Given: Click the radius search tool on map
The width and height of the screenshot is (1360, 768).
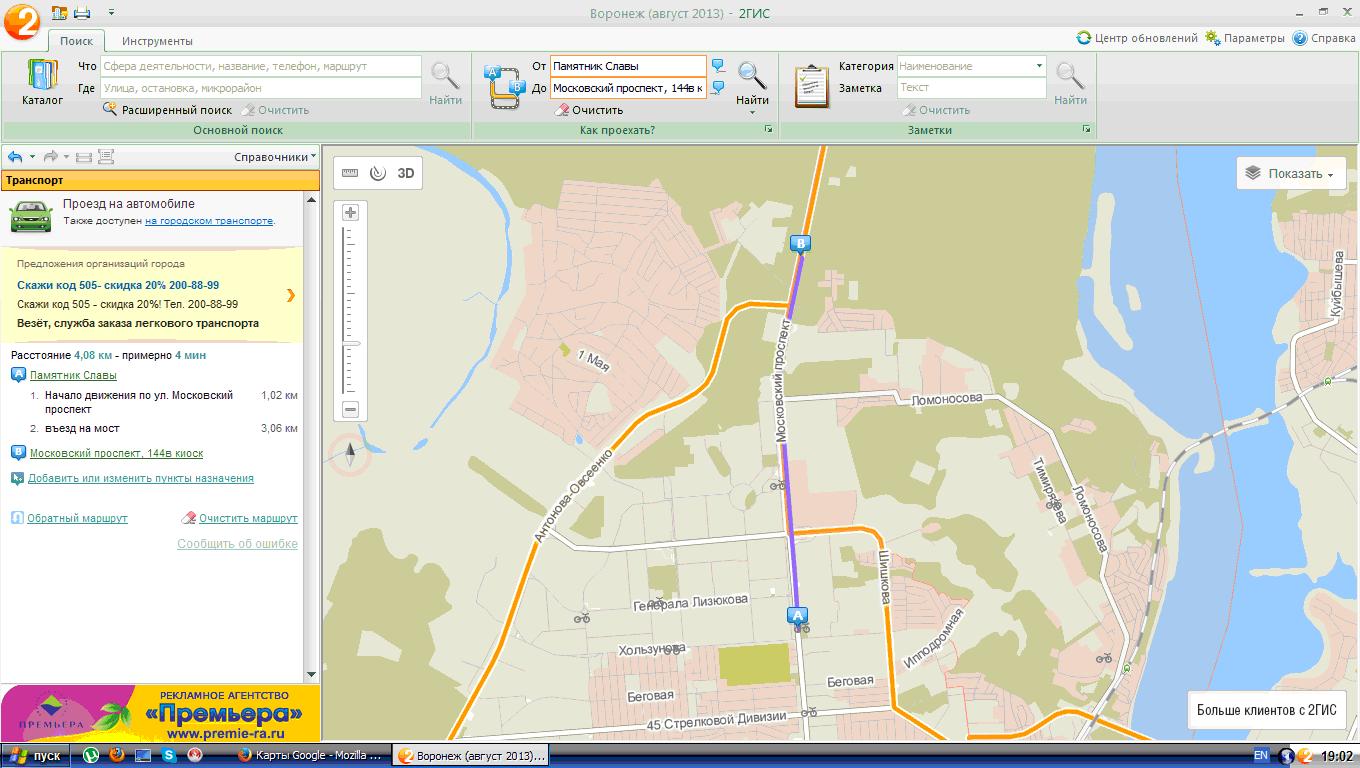Looking at the screenshot, I should [x=377, y=173].
